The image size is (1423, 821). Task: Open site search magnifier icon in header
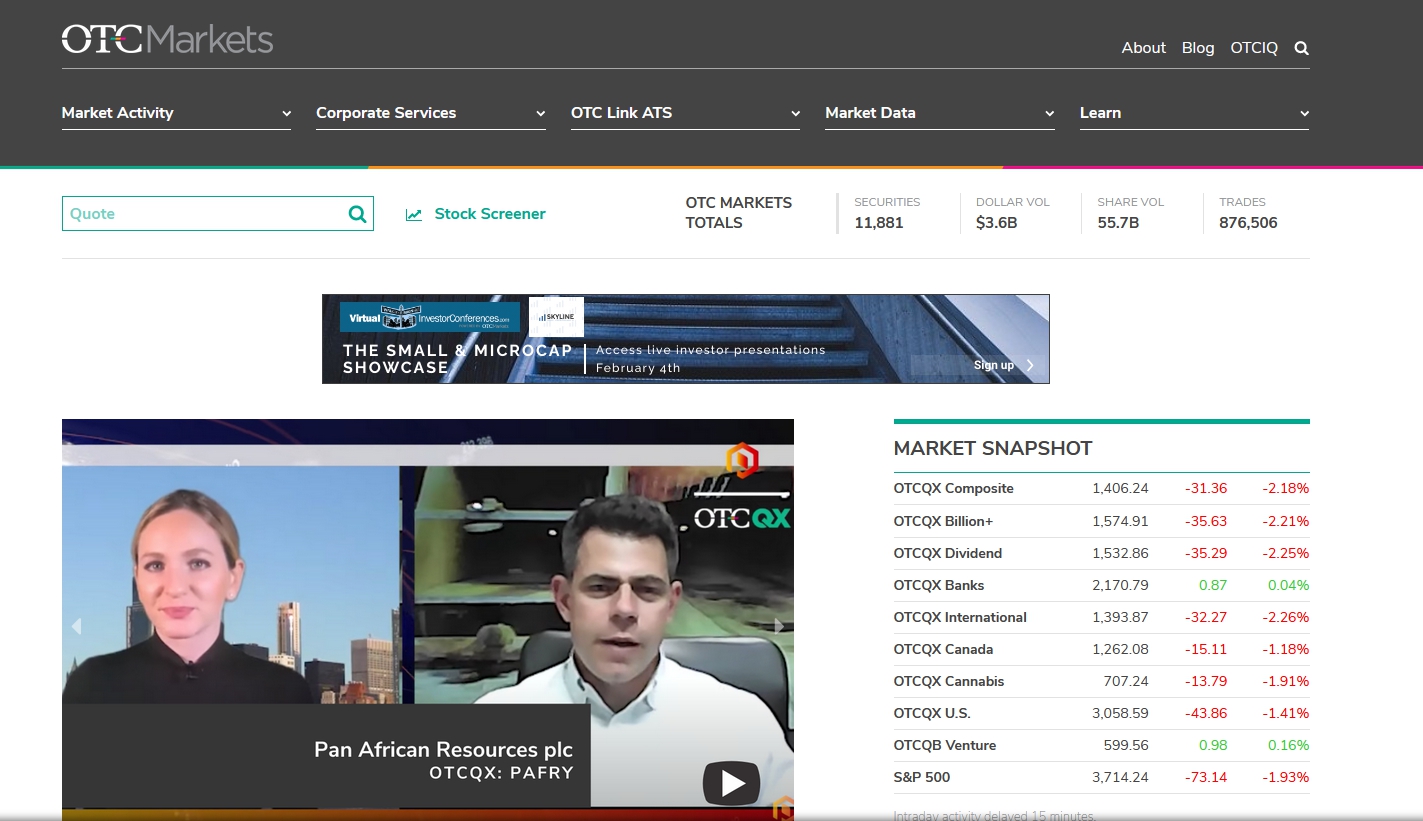point(1301,48)
